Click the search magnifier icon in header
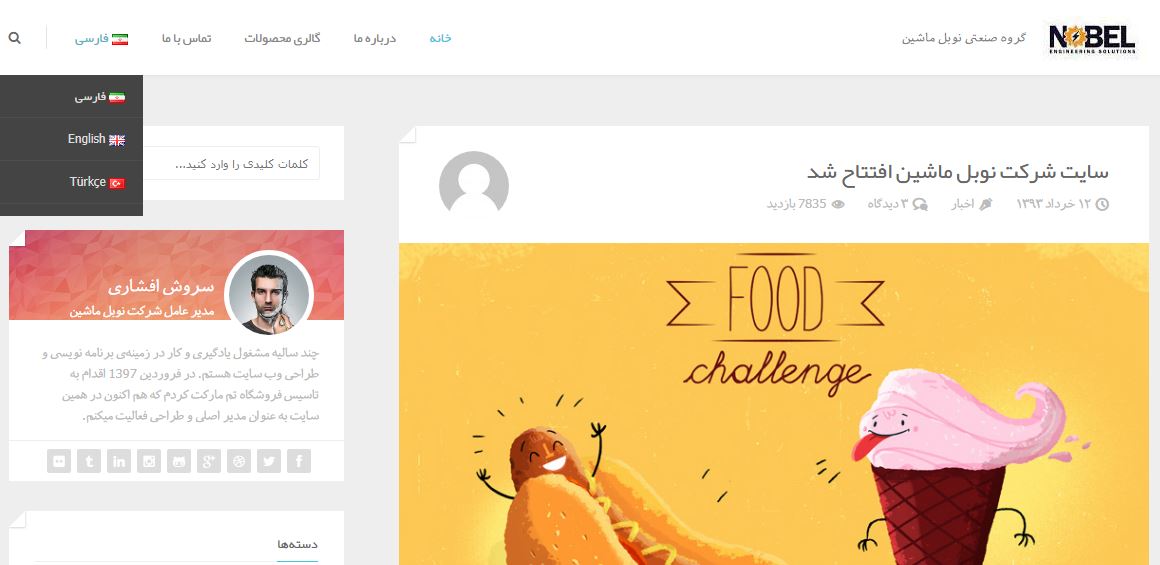This screenshot has width=1160, height=565. [14, 38]
